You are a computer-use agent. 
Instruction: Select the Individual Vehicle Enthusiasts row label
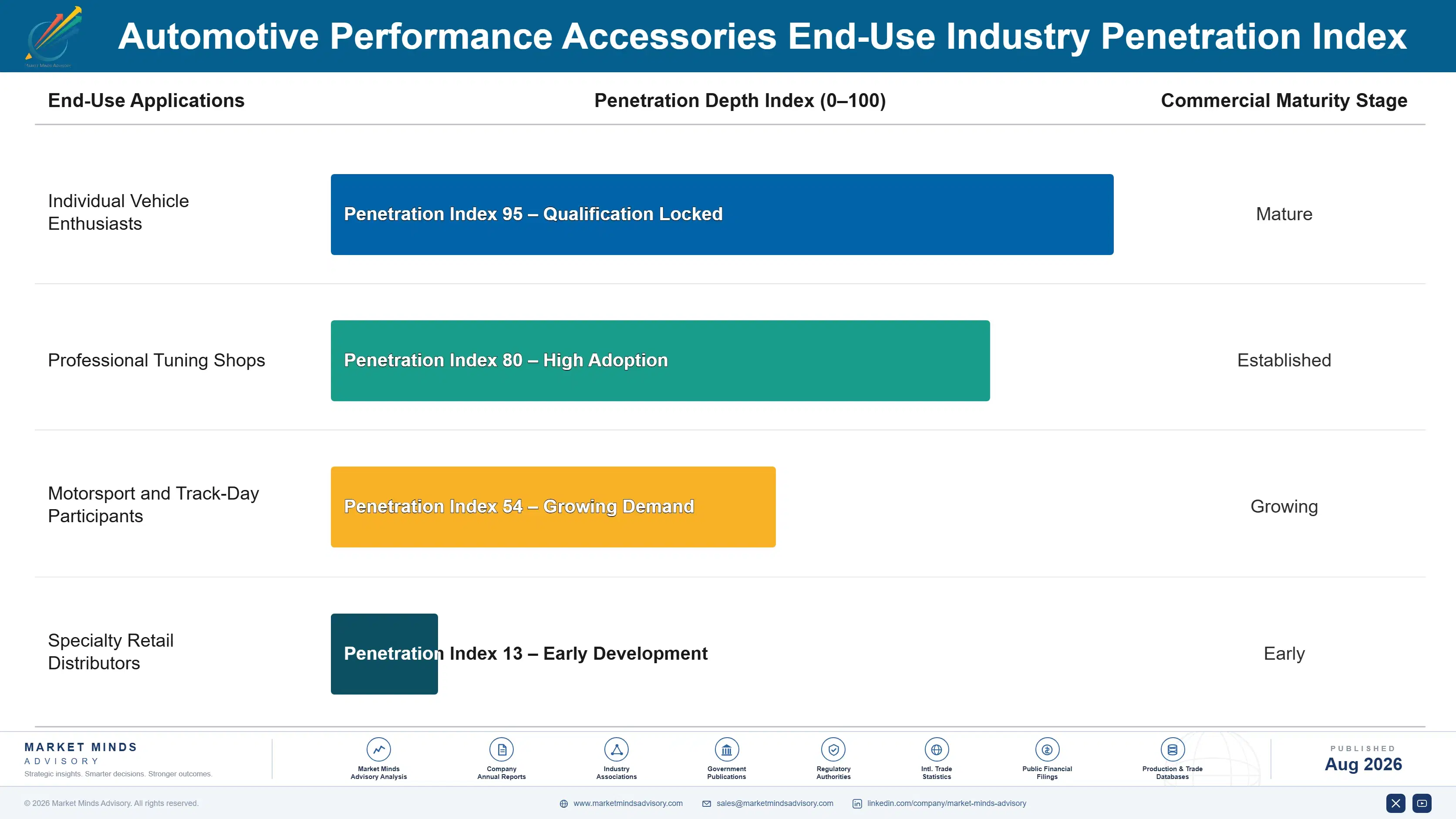118,212
